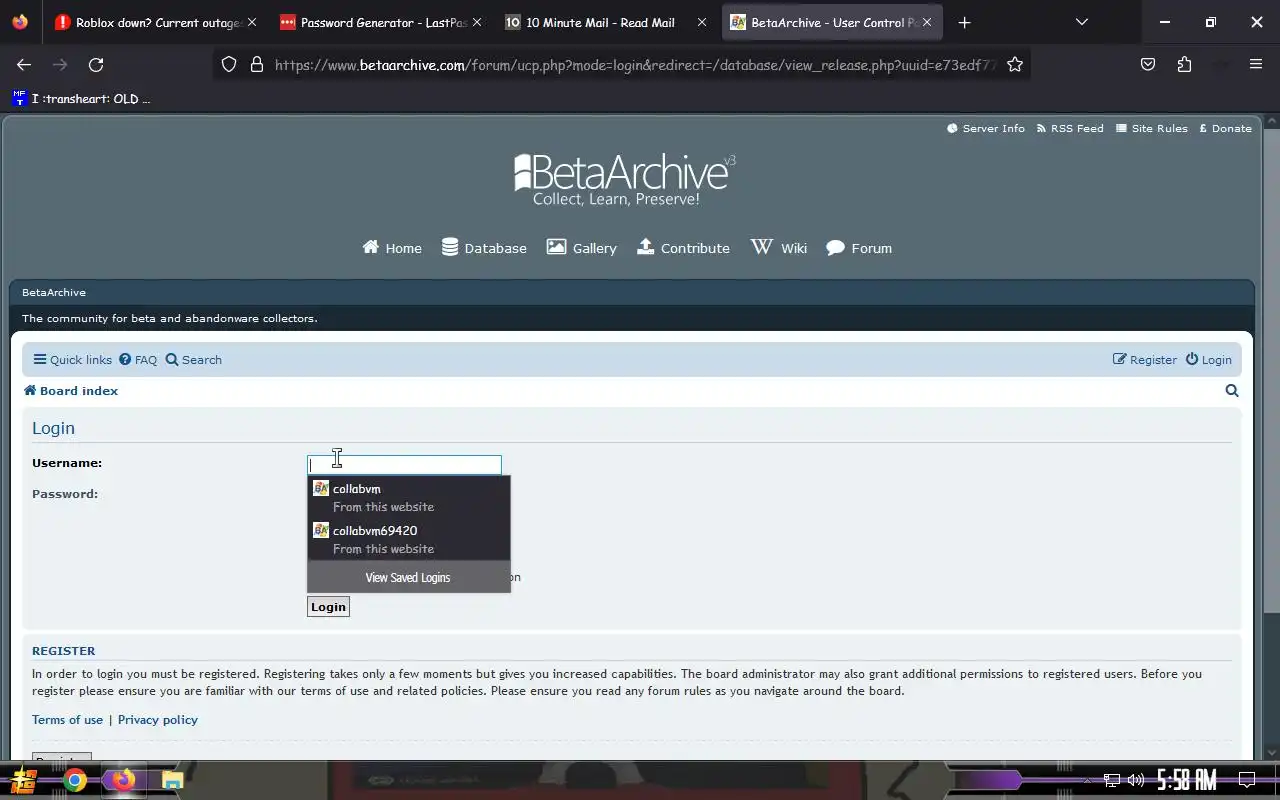Focus the betaarchive.com URL address bar
1280x800 pixels.
(635, 65)
